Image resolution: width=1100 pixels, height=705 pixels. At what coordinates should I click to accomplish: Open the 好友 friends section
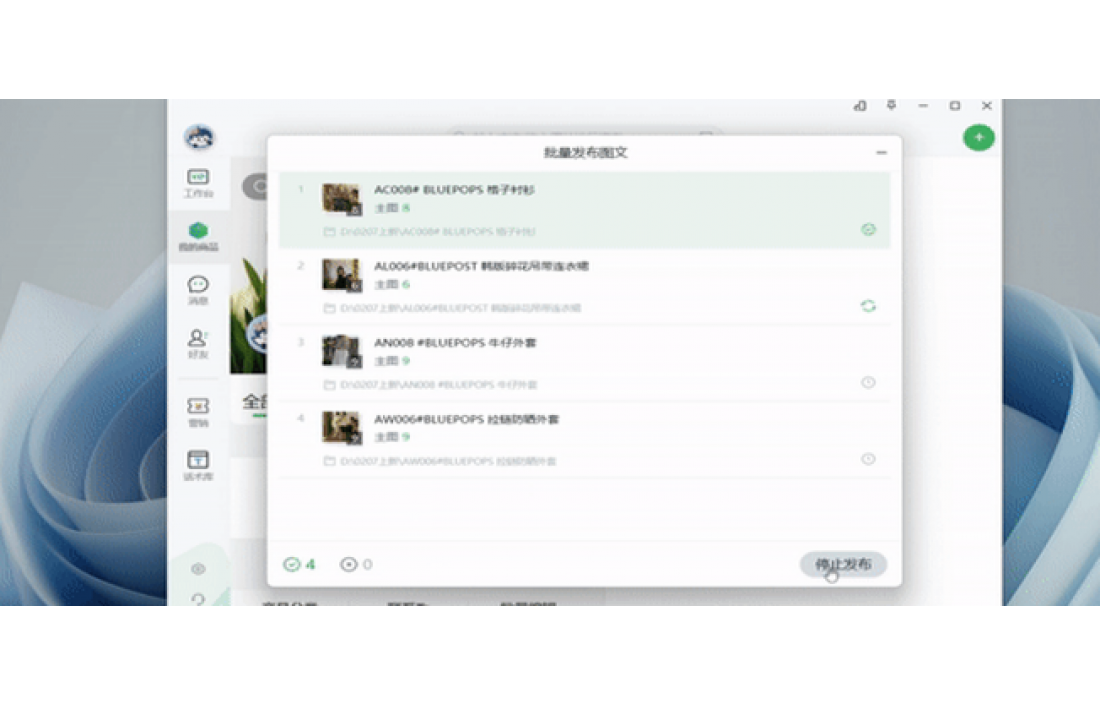(x=198, y=344)
